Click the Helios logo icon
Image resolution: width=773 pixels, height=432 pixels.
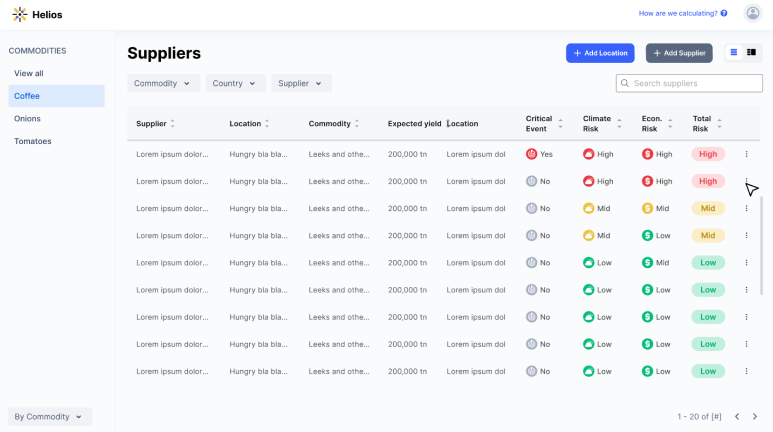tap(20, 14)
